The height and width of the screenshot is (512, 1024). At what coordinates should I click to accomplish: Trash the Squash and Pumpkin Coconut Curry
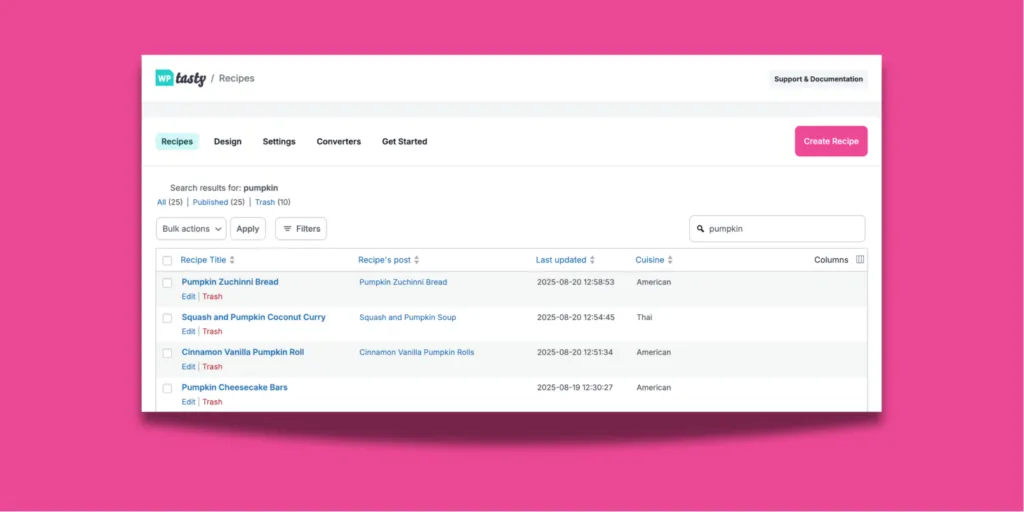point(212,332)
